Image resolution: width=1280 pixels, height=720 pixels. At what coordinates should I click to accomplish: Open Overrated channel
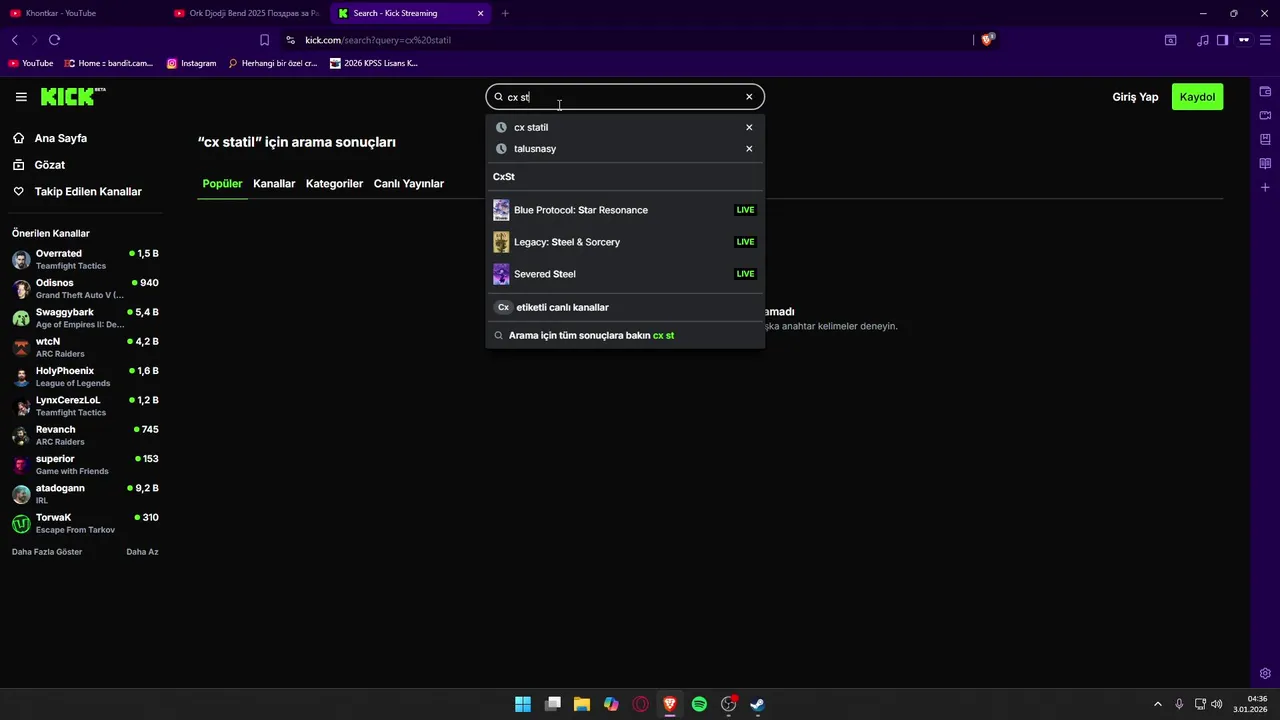(85, 260)
